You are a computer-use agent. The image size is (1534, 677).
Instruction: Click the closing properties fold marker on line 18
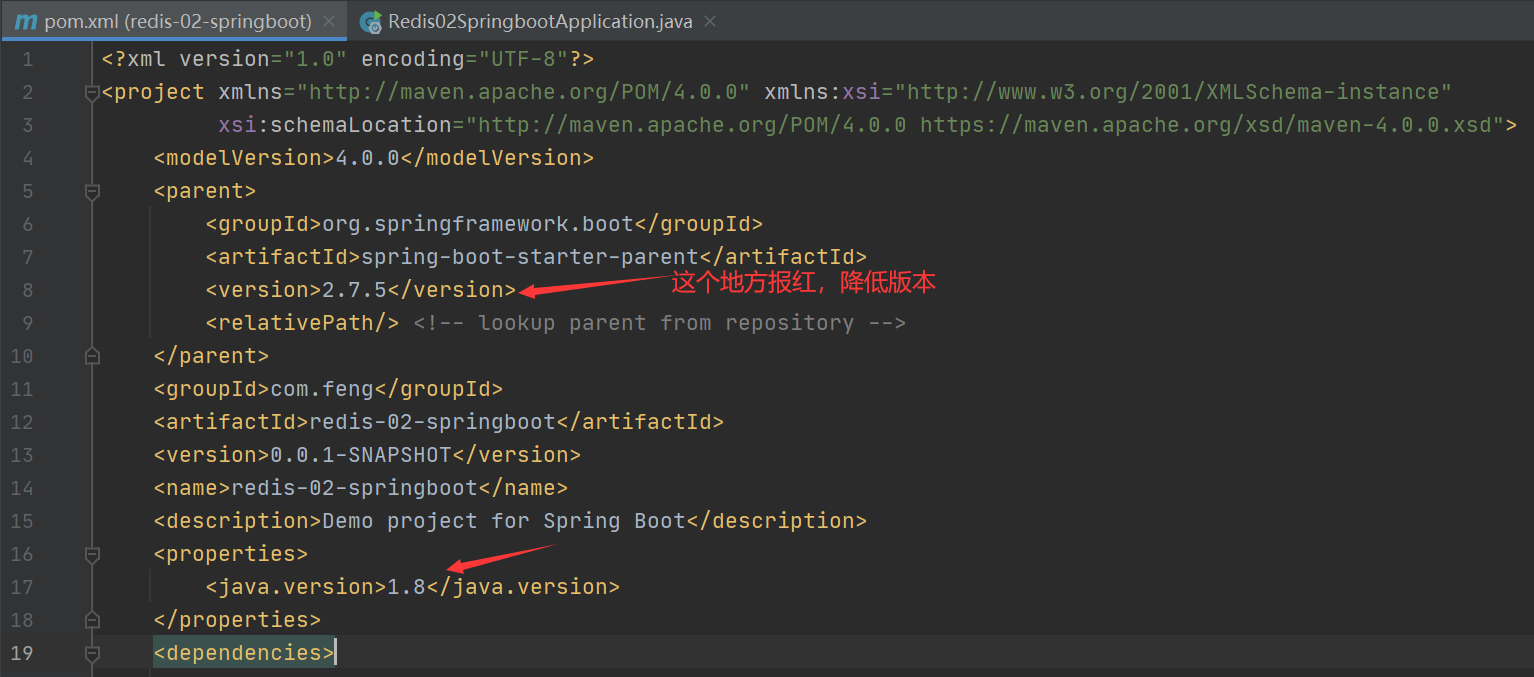(93, 620)
